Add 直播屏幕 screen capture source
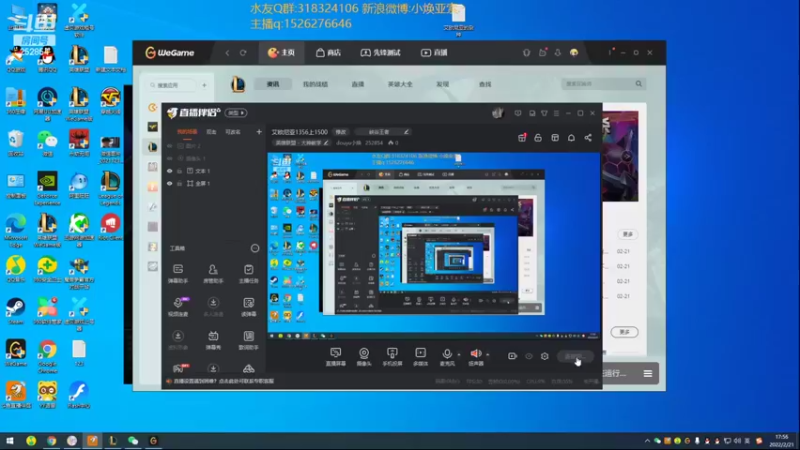 pos(336,357)
